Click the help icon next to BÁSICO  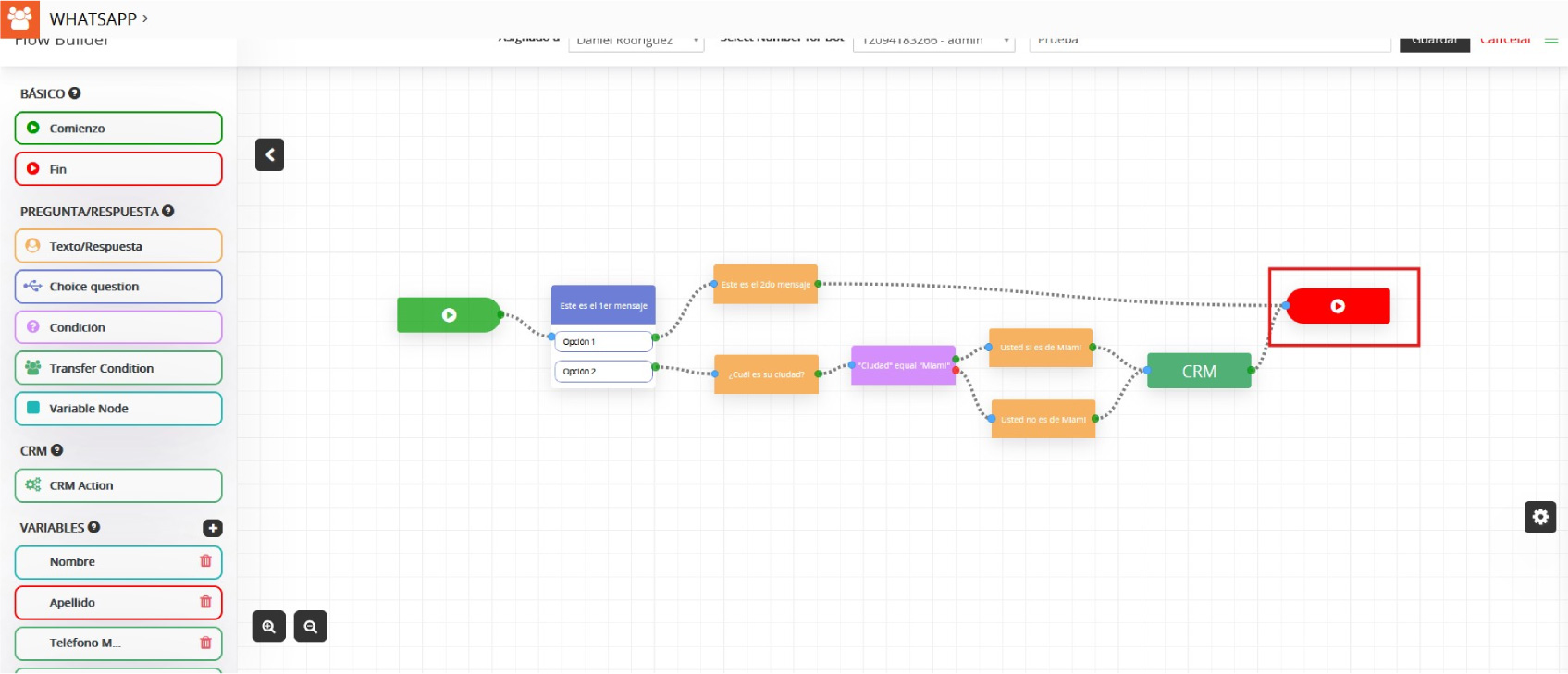tap(75, 93)
